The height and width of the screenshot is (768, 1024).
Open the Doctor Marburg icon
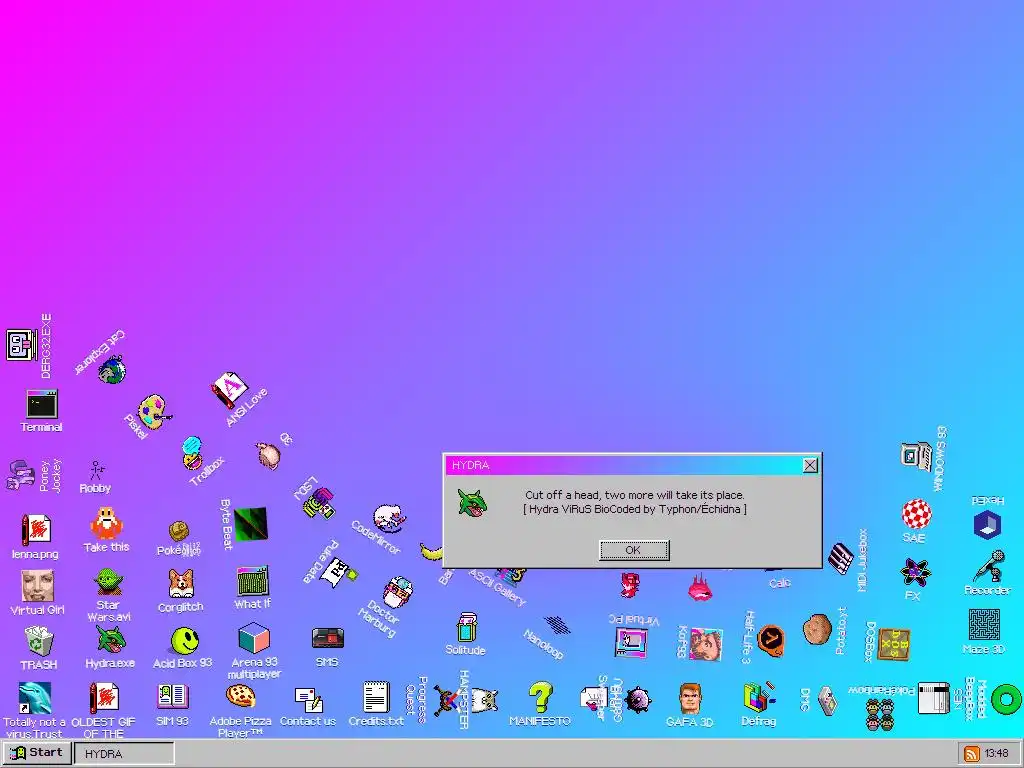click(x=398, y=592)
